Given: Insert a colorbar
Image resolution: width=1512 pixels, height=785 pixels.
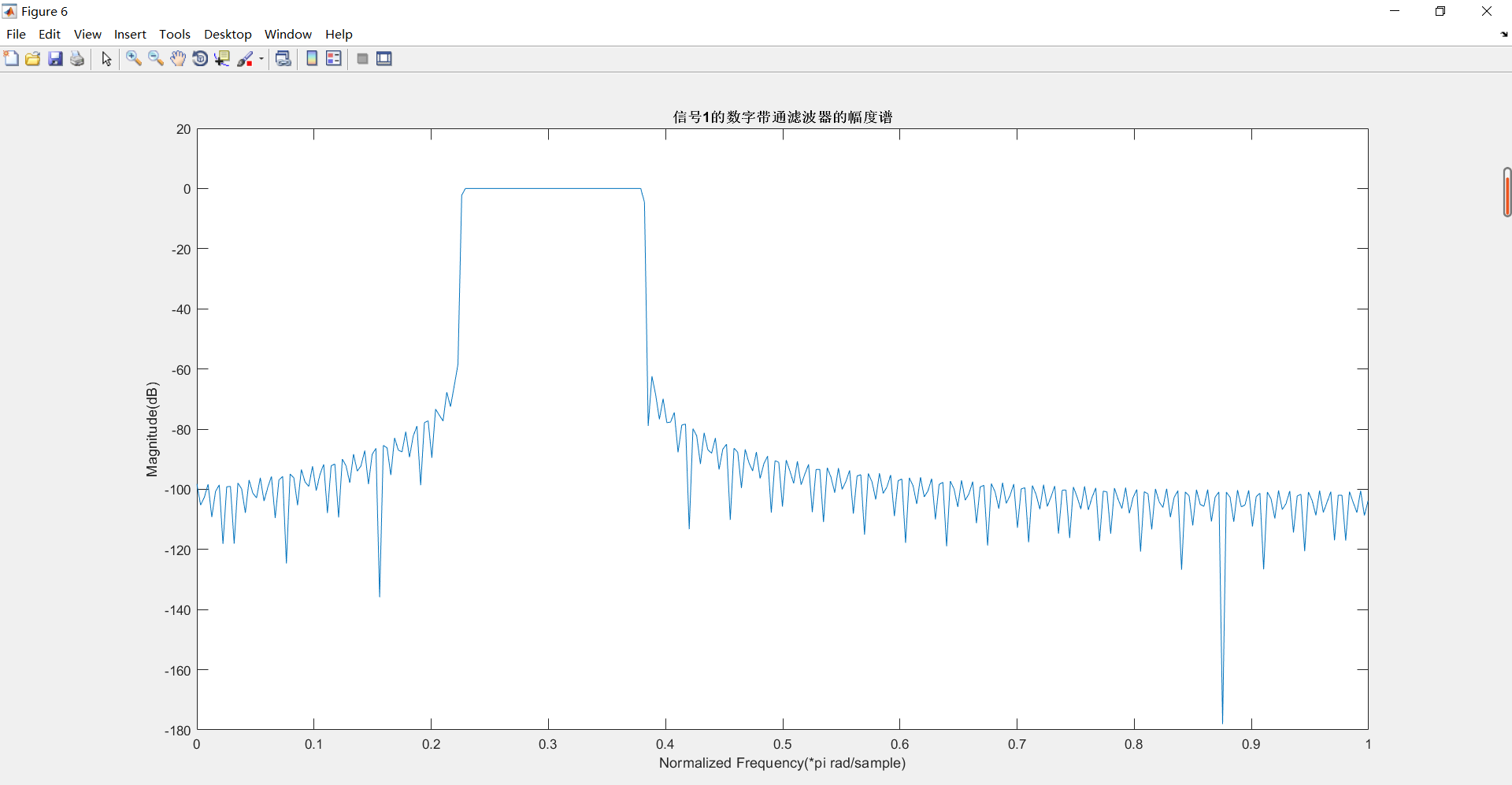Looking at the screenshot, I should [x=312, y=59].
